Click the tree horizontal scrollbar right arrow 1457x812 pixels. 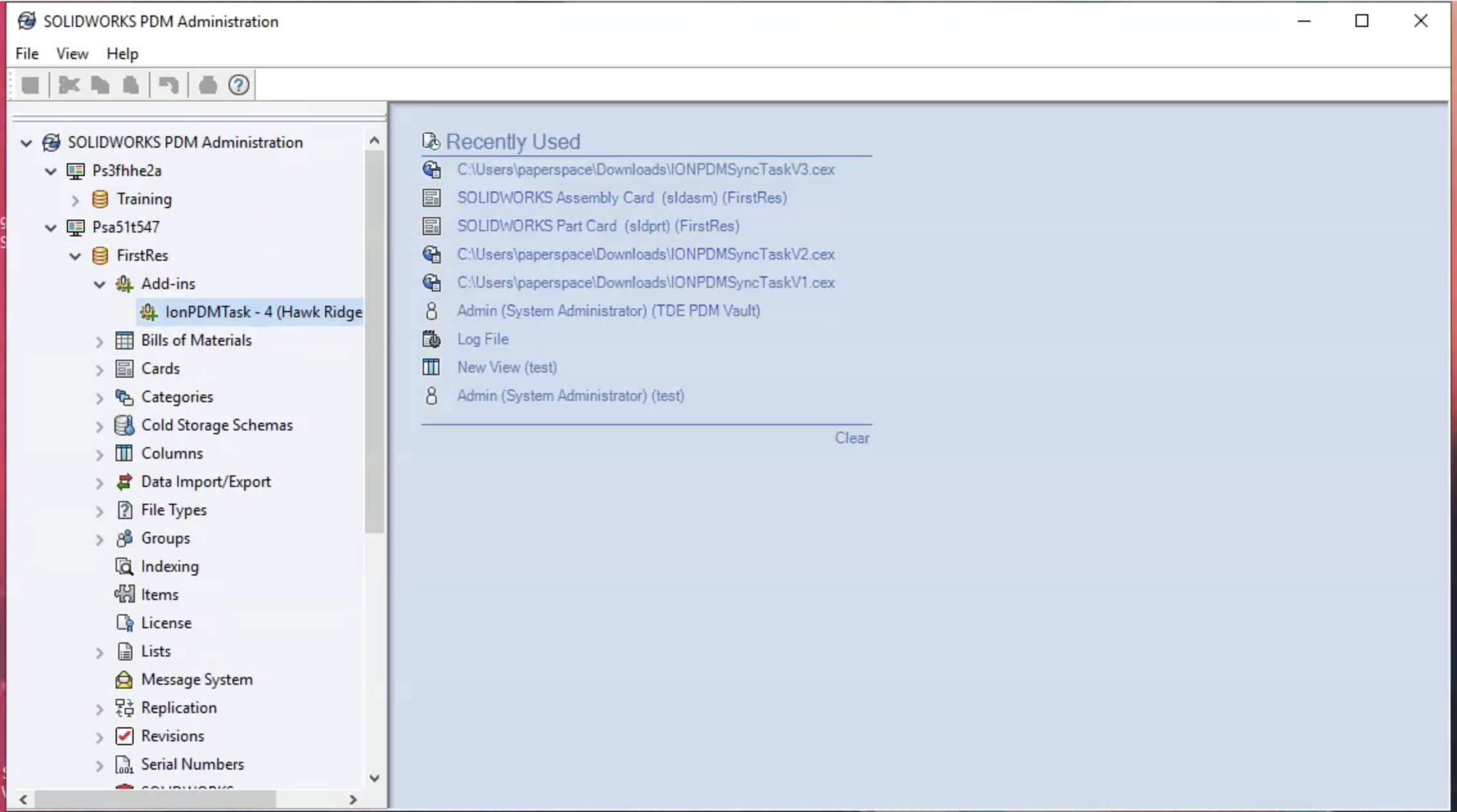(353, 800)
